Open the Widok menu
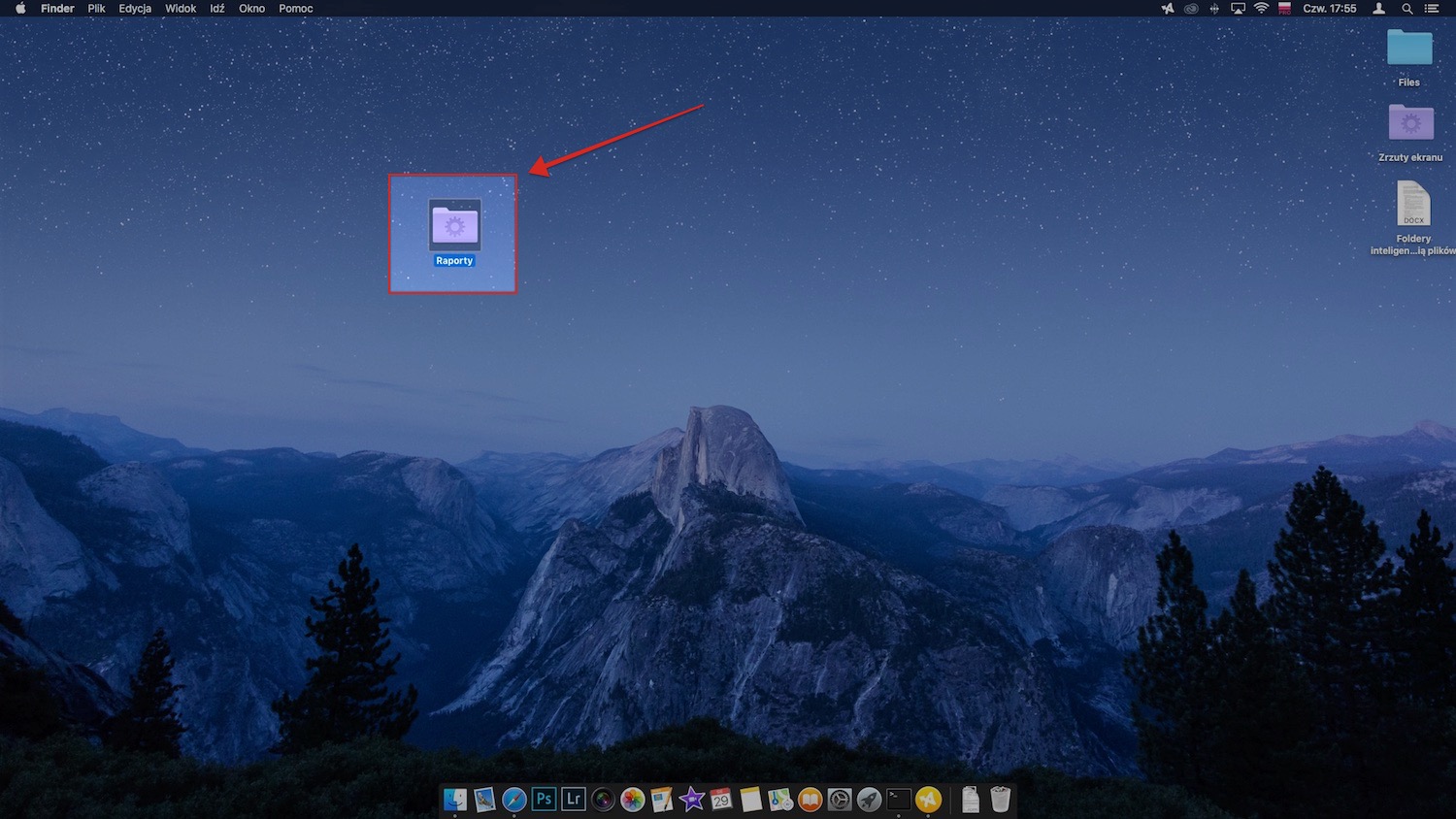Image resolution: width=1456 pixels, height=819 pixels. coord(181,9)
